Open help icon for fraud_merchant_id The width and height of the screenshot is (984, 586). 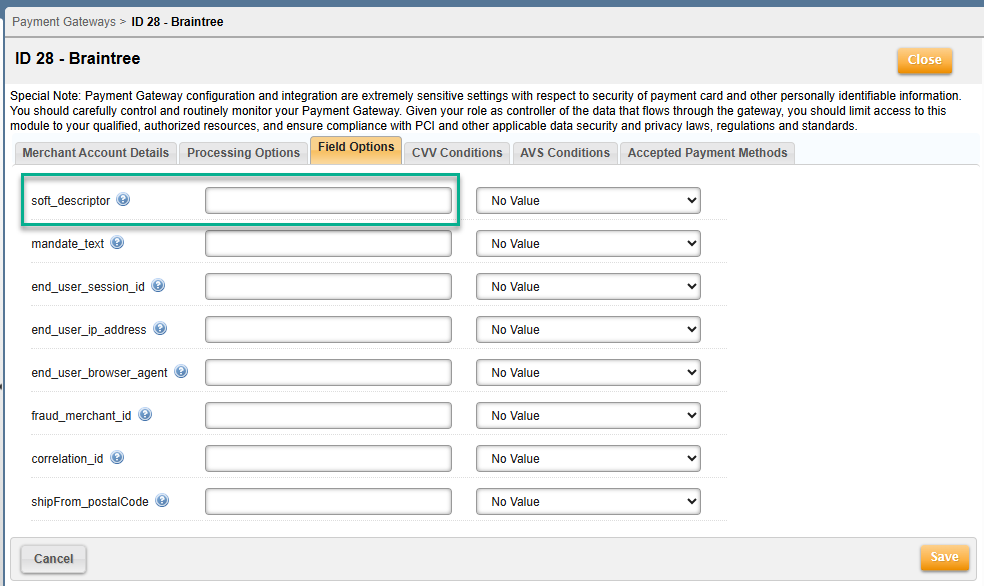[x=145, y=415]
